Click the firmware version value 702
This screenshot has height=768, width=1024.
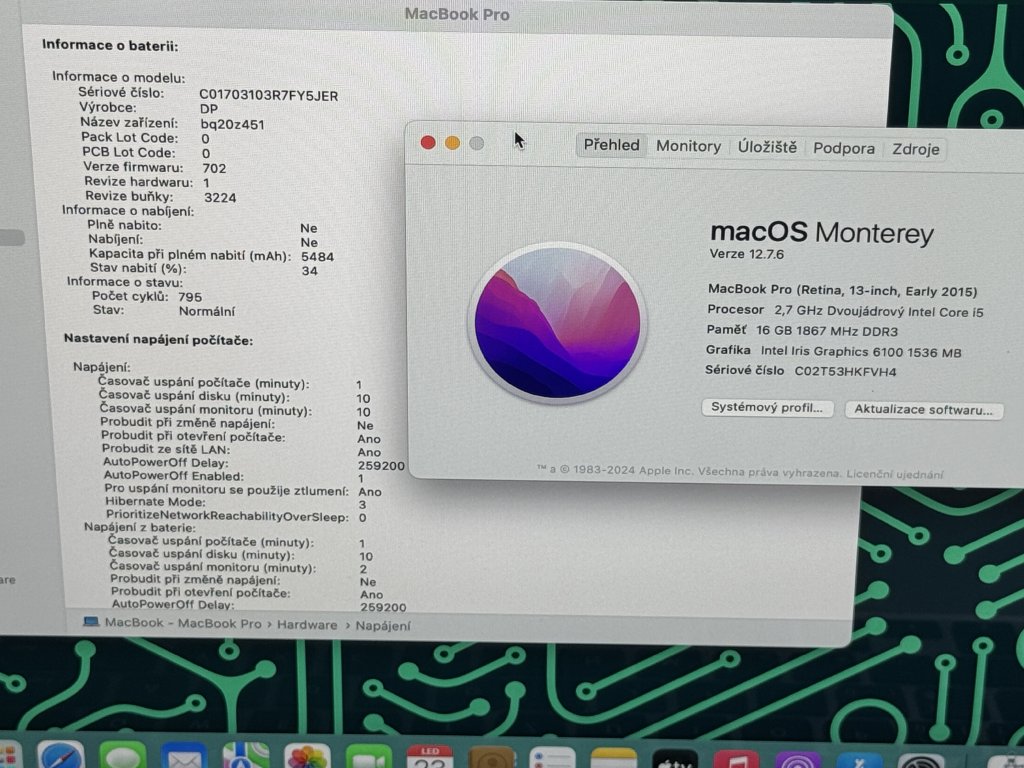tap(214, 168)
